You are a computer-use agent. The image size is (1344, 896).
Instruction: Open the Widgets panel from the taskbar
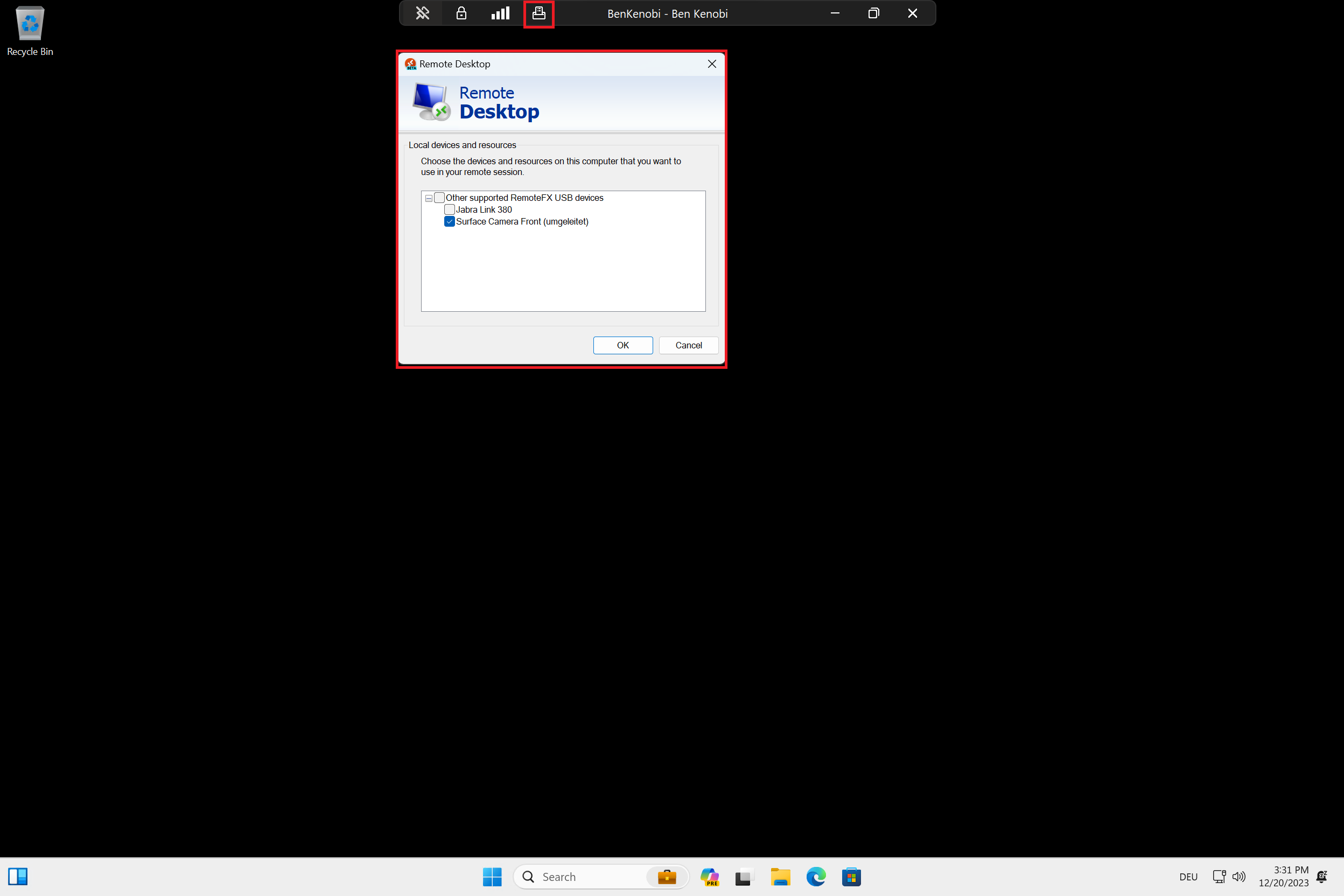pos(18,876)
